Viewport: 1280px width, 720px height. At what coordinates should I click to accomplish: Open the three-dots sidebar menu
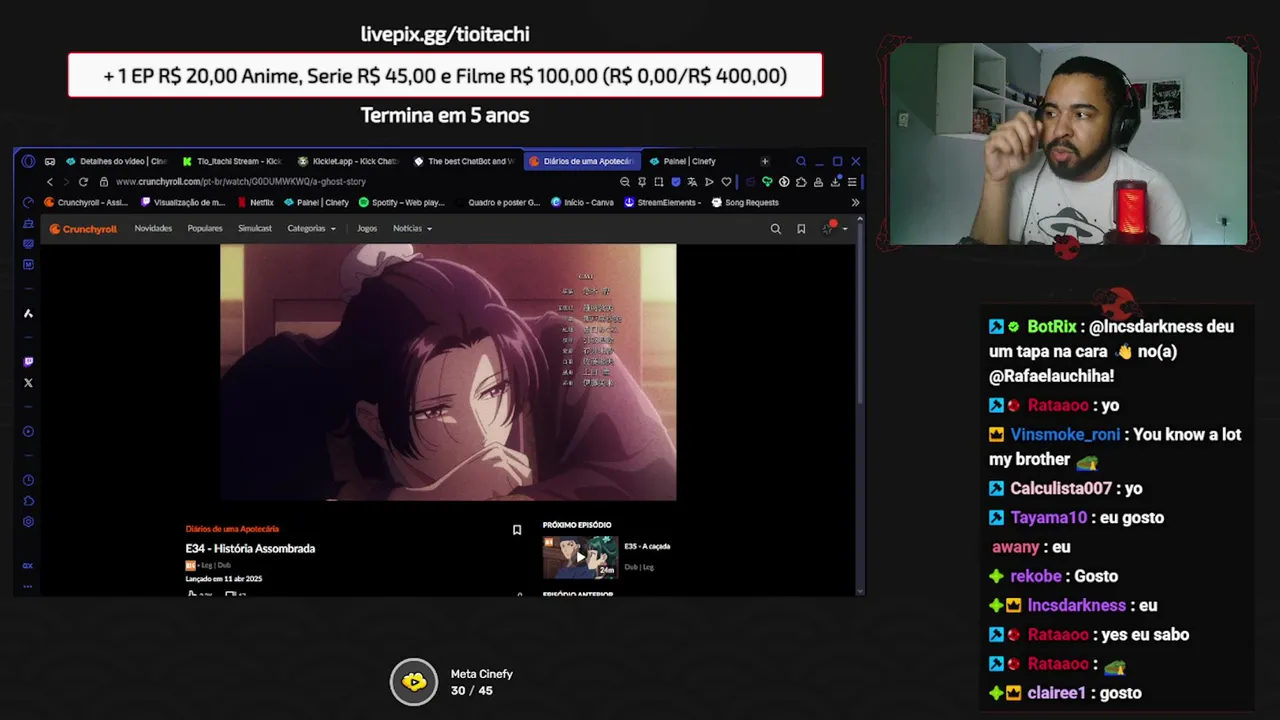point(28,586)
